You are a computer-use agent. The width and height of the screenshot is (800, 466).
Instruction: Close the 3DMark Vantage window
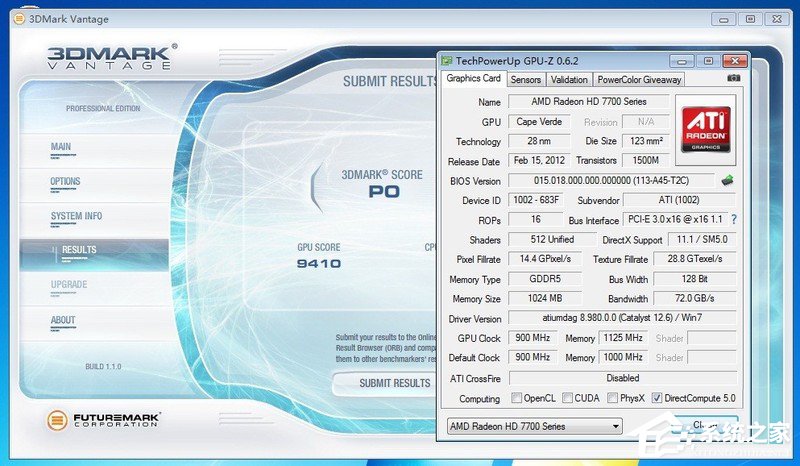tap(777, 19)
